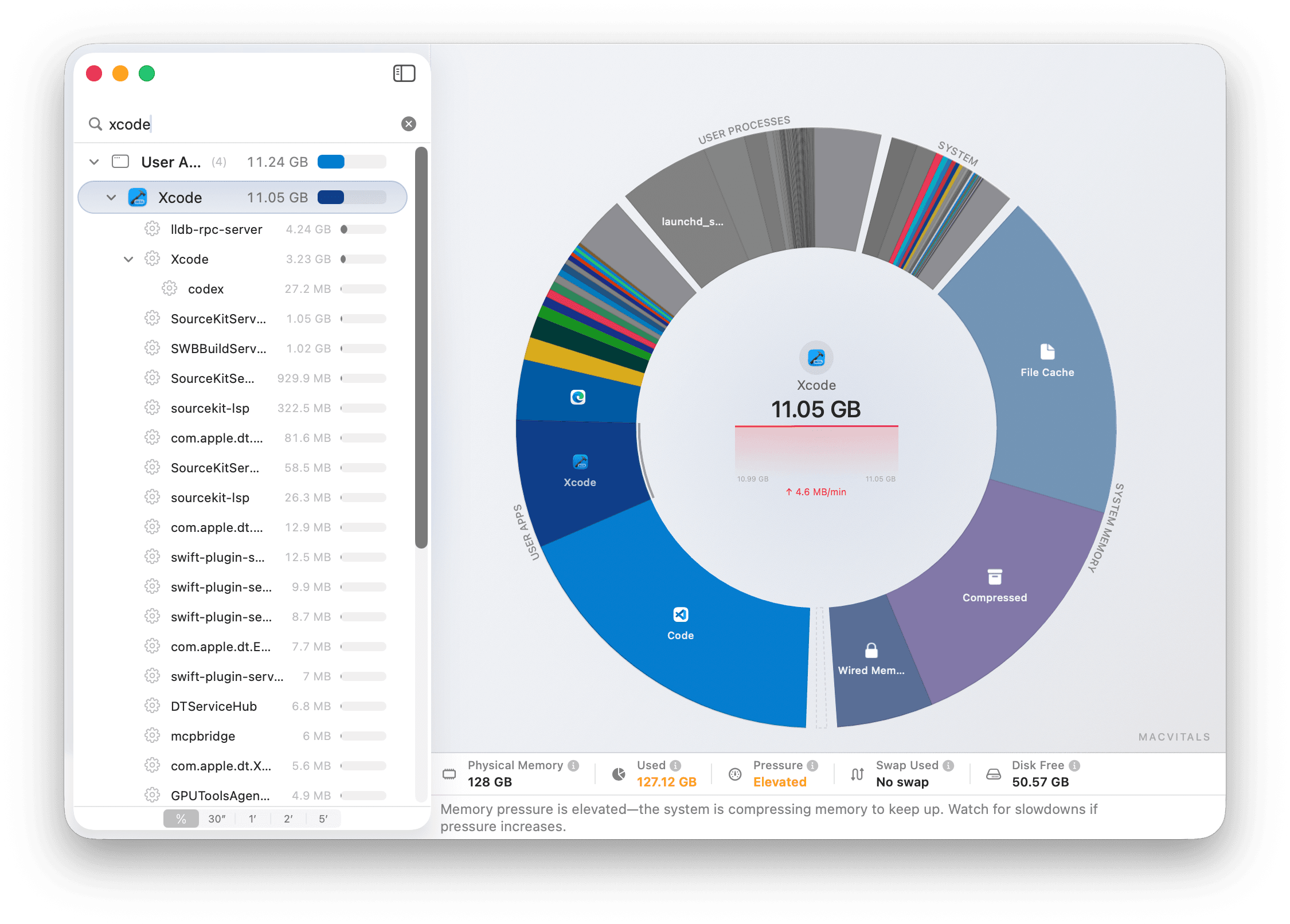Click the Edge browser icon segment
This screenshot has width=1290, height=924.
tap(578, 397)
